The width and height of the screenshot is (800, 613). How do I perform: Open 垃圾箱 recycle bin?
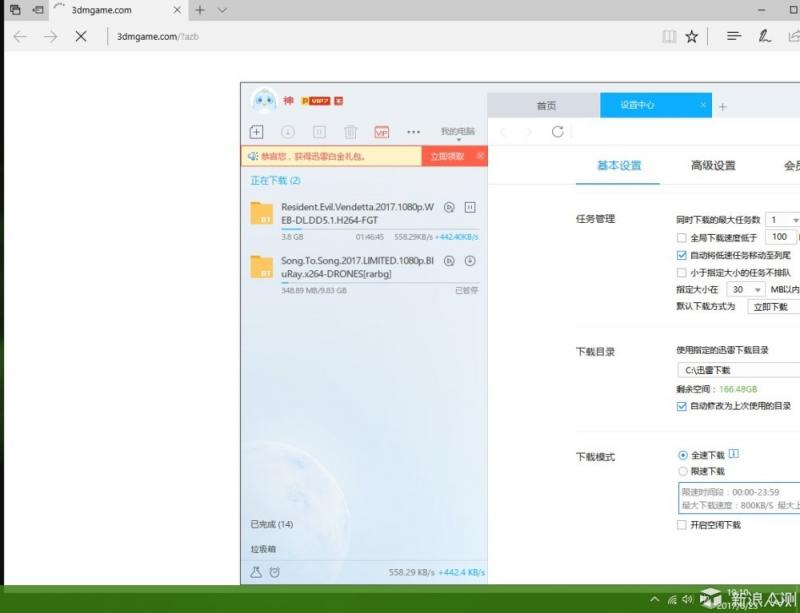point(263,549)
